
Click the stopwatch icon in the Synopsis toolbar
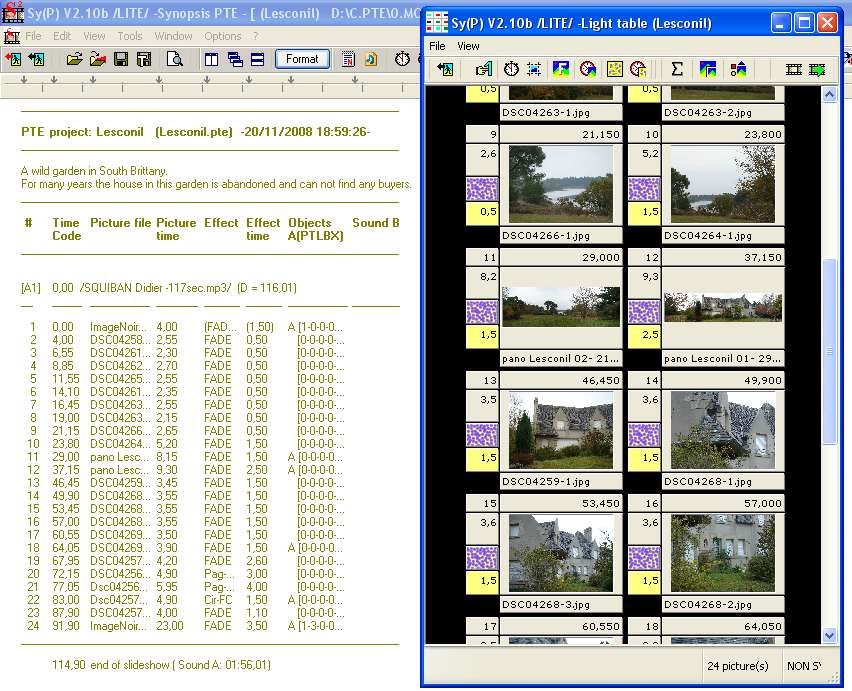(x=402, y=59)
